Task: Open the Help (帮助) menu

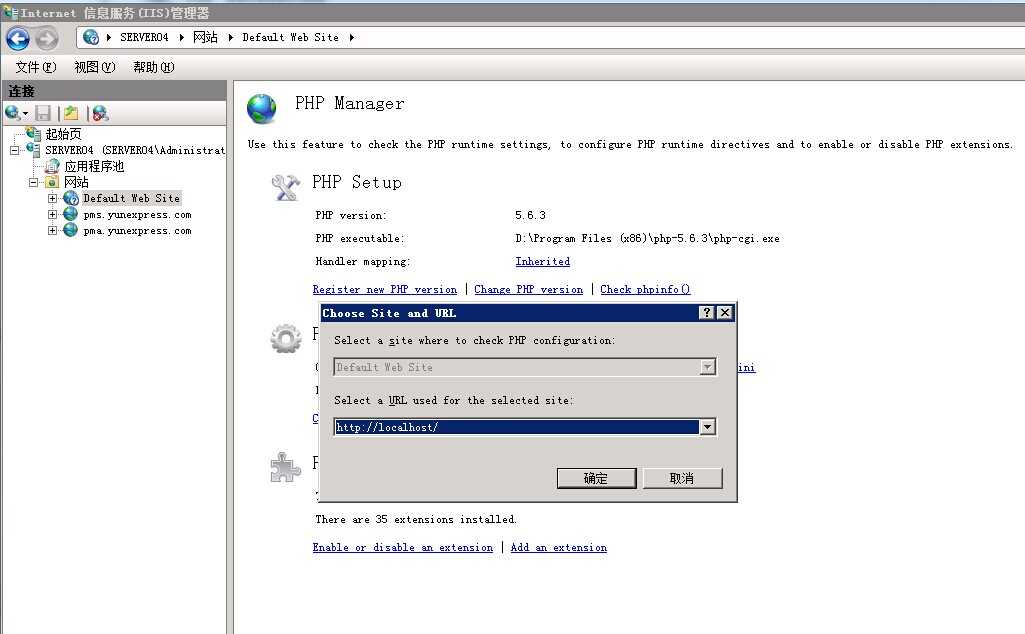Action: pyautogui.click(x=154, y=67)
